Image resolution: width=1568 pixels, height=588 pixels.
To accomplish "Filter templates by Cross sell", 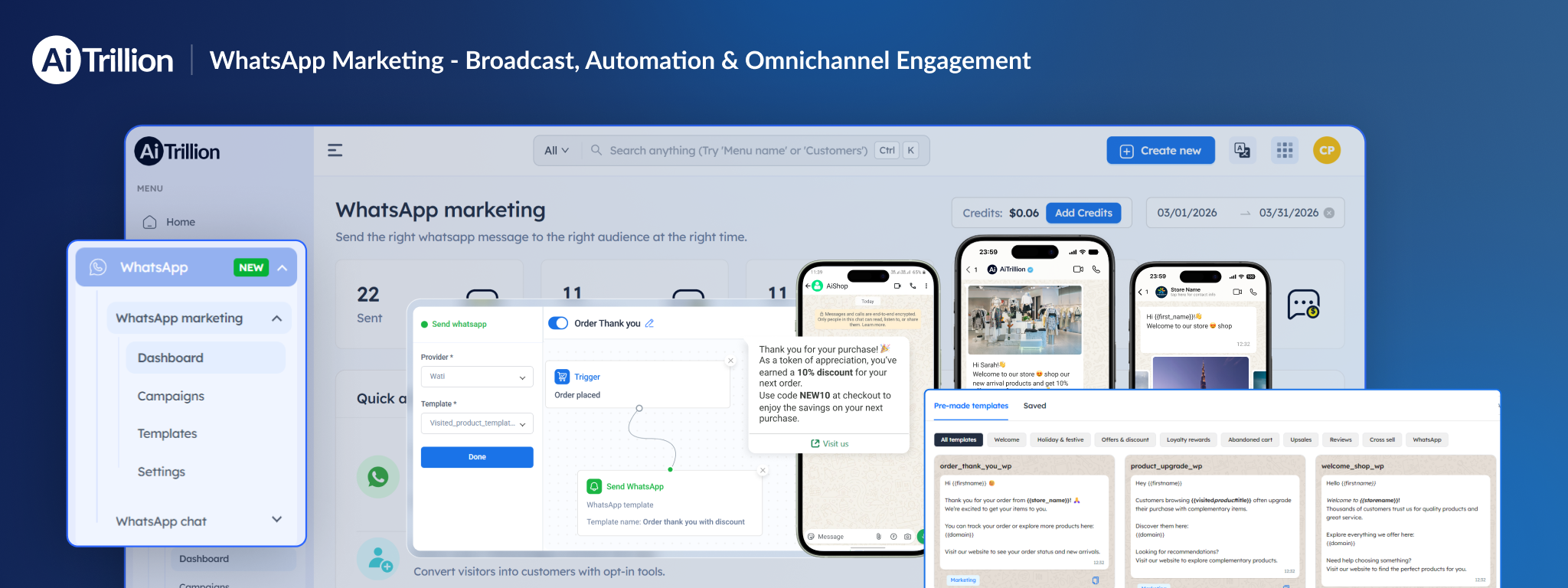I will click(x=1382, y=439).
